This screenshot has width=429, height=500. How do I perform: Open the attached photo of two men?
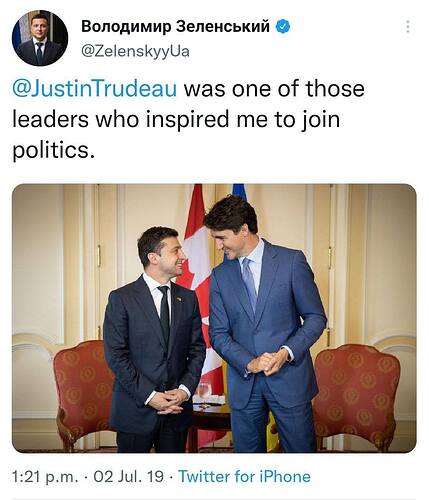[214, 318]
